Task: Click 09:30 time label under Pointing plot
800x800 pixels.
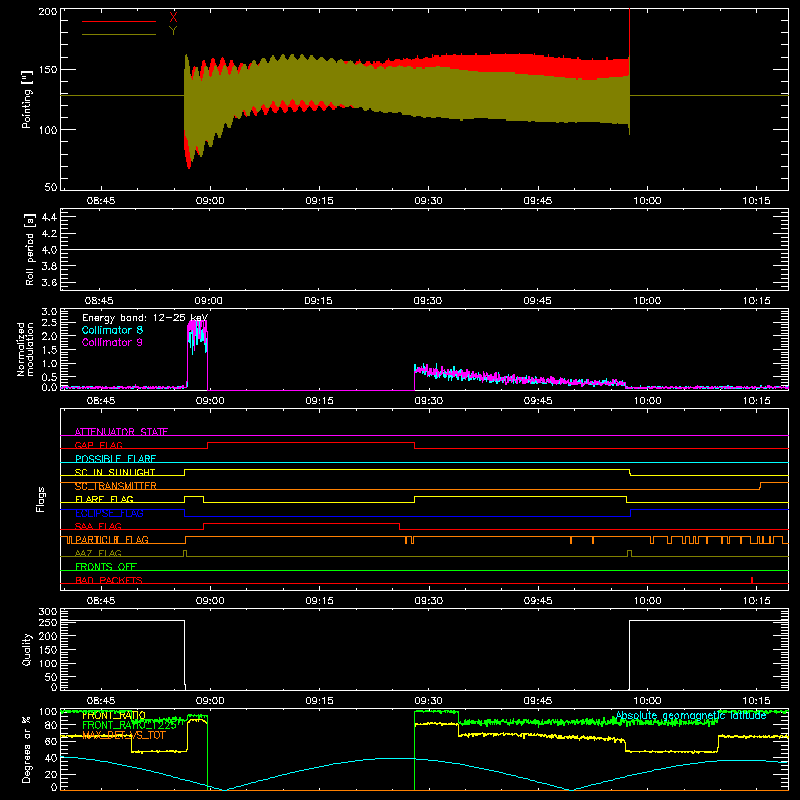Action: [x=429, y=201]
